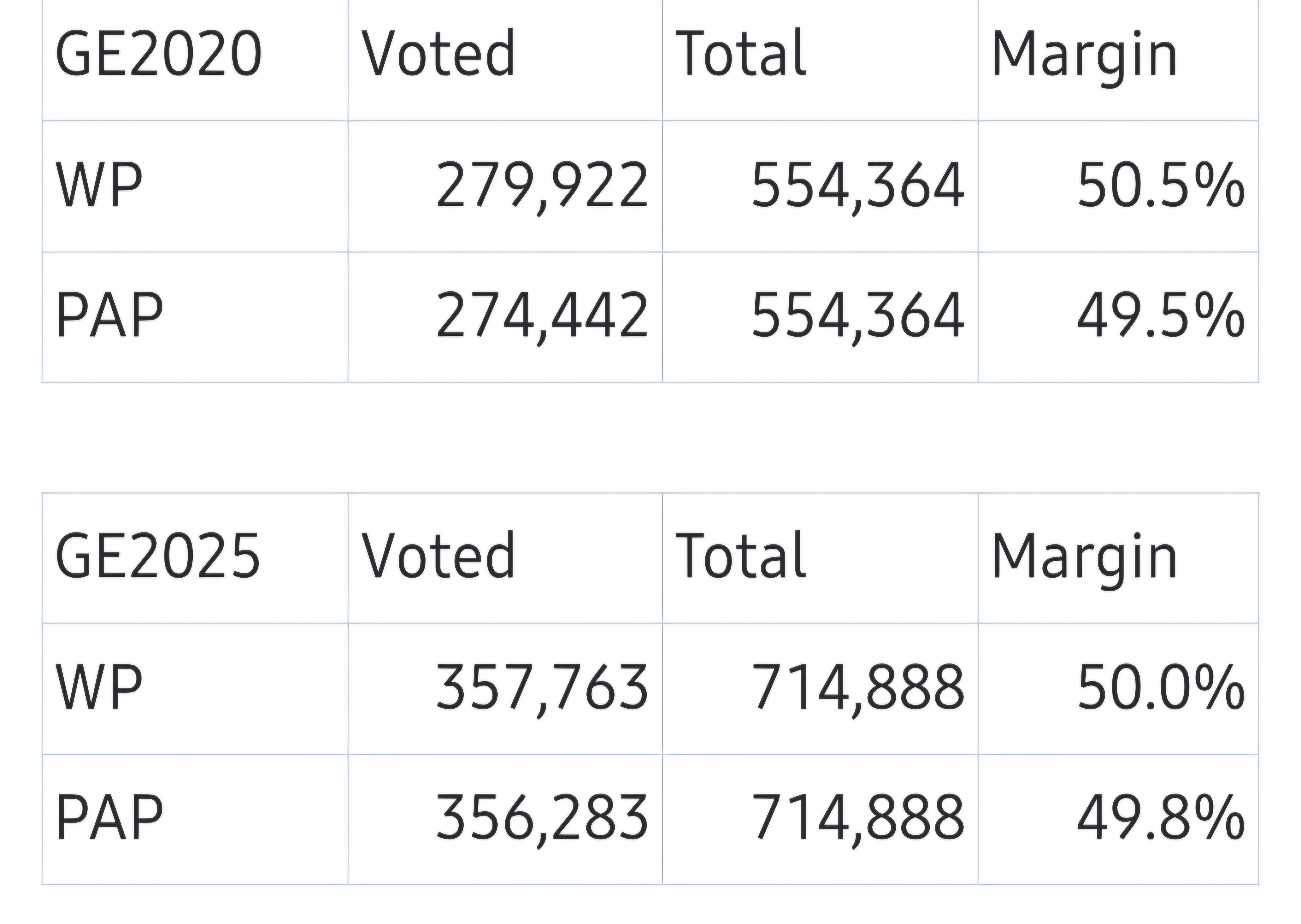Select the 554,364 total in the GE2020 WP row
This screenshot has width=1301, height=924.
857,185
